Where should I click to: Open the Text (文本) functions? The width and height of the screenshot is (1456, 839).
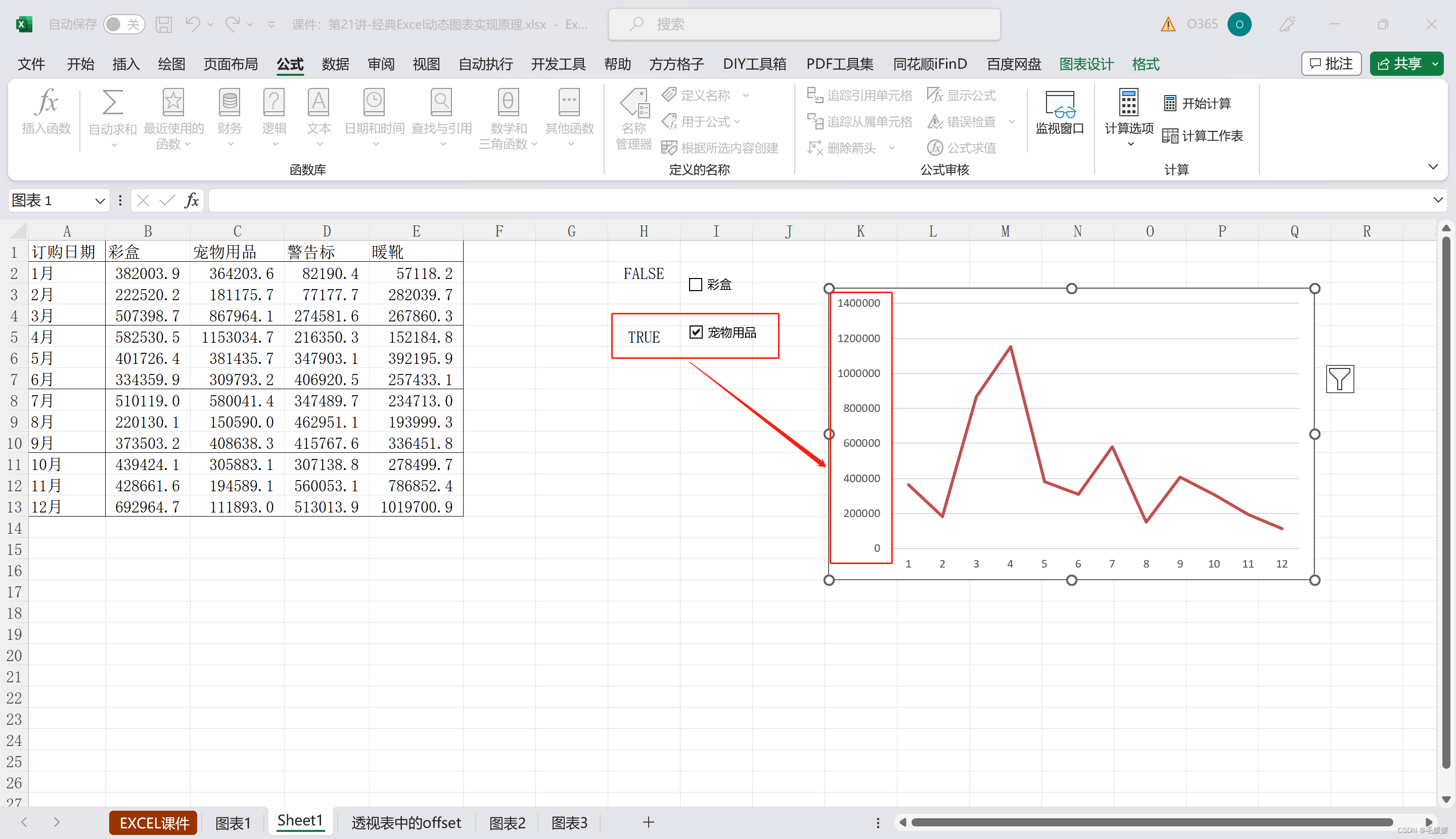[x=318, y=118]
